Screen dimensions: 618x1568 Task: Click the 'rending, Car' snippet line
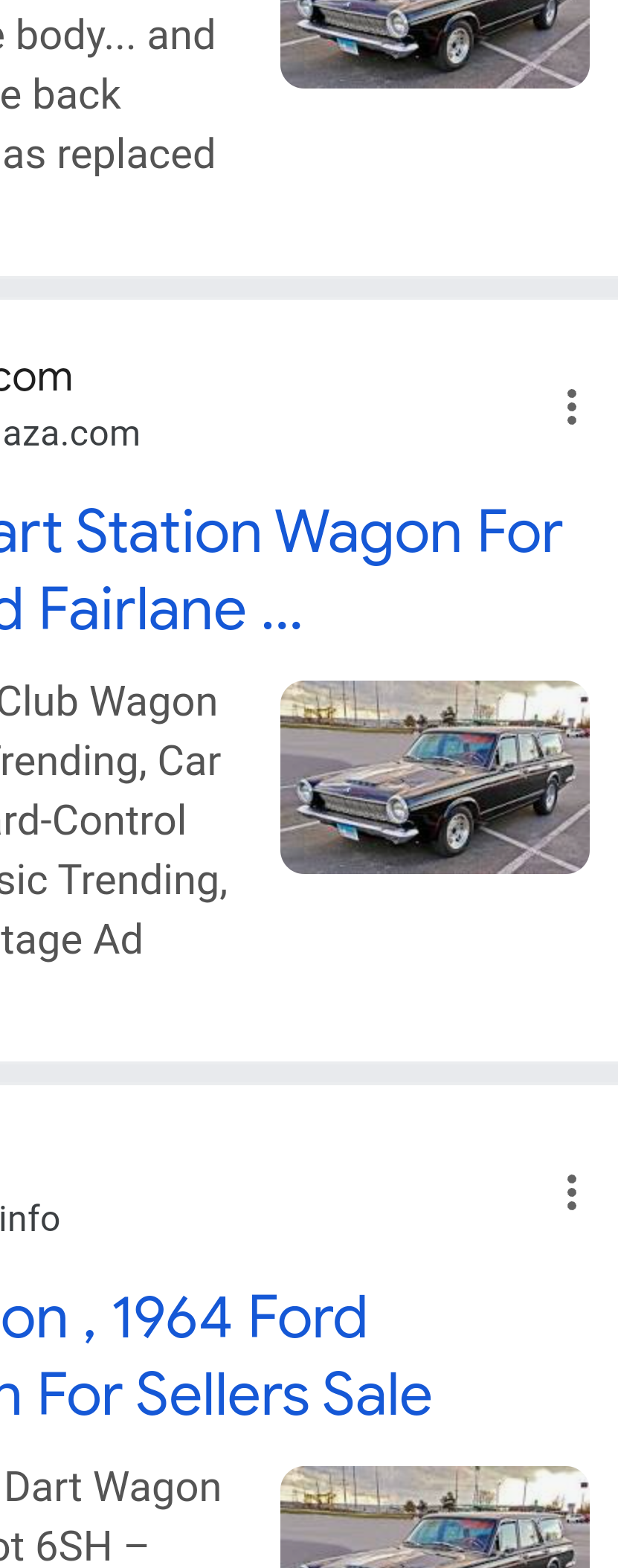coord(110,761)
